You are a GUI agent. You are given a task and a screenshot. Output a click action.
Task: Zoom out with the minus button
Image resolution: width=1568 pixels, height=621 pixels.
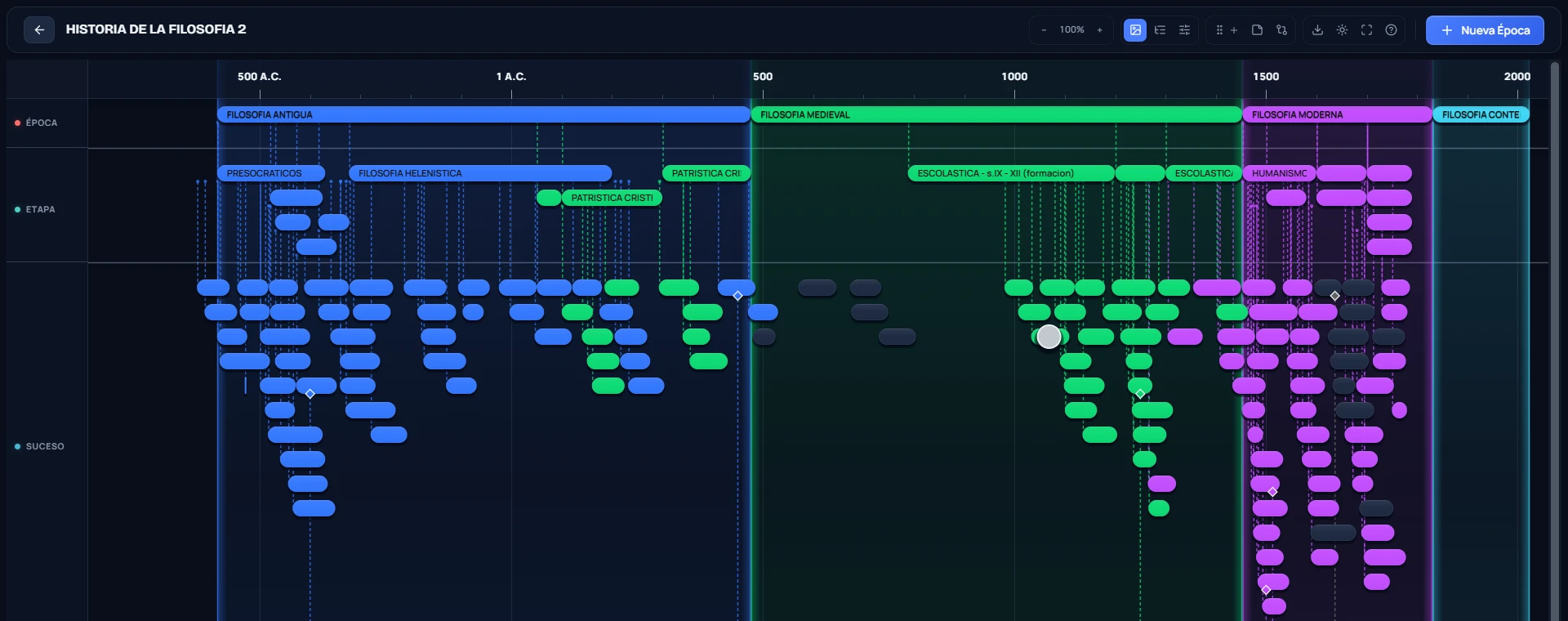[1044, 30]
